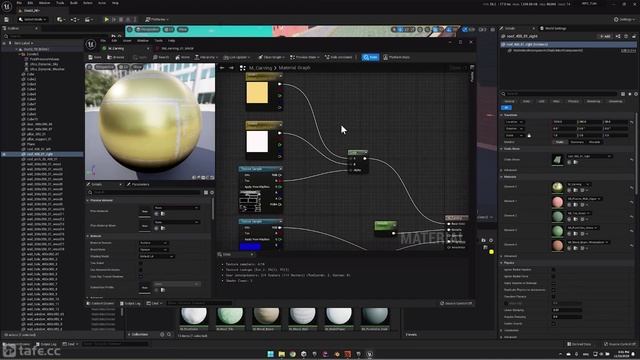Screen dimensions: 640x360
Task: Click the Hide Unrelated toolbar button
Action: [x=339, y=57]
